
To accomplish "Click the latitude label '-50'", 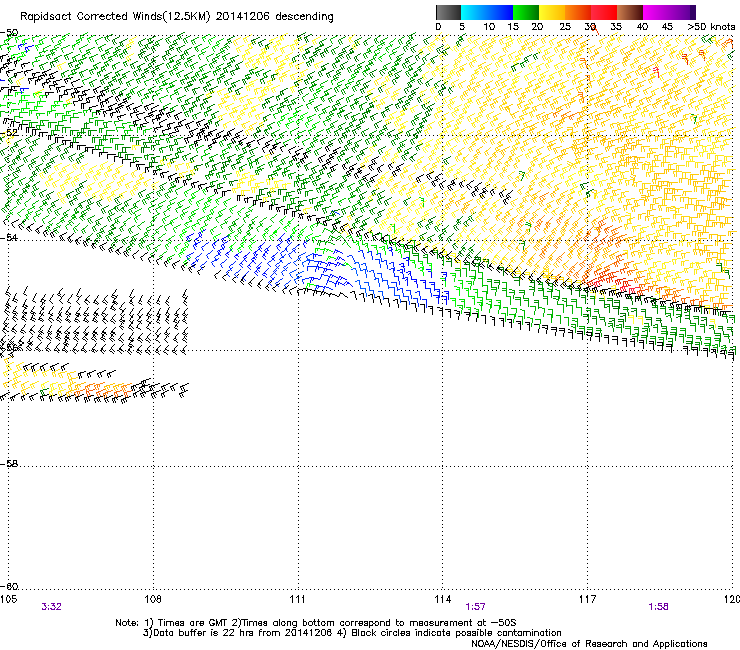I will tap(9, 33).
